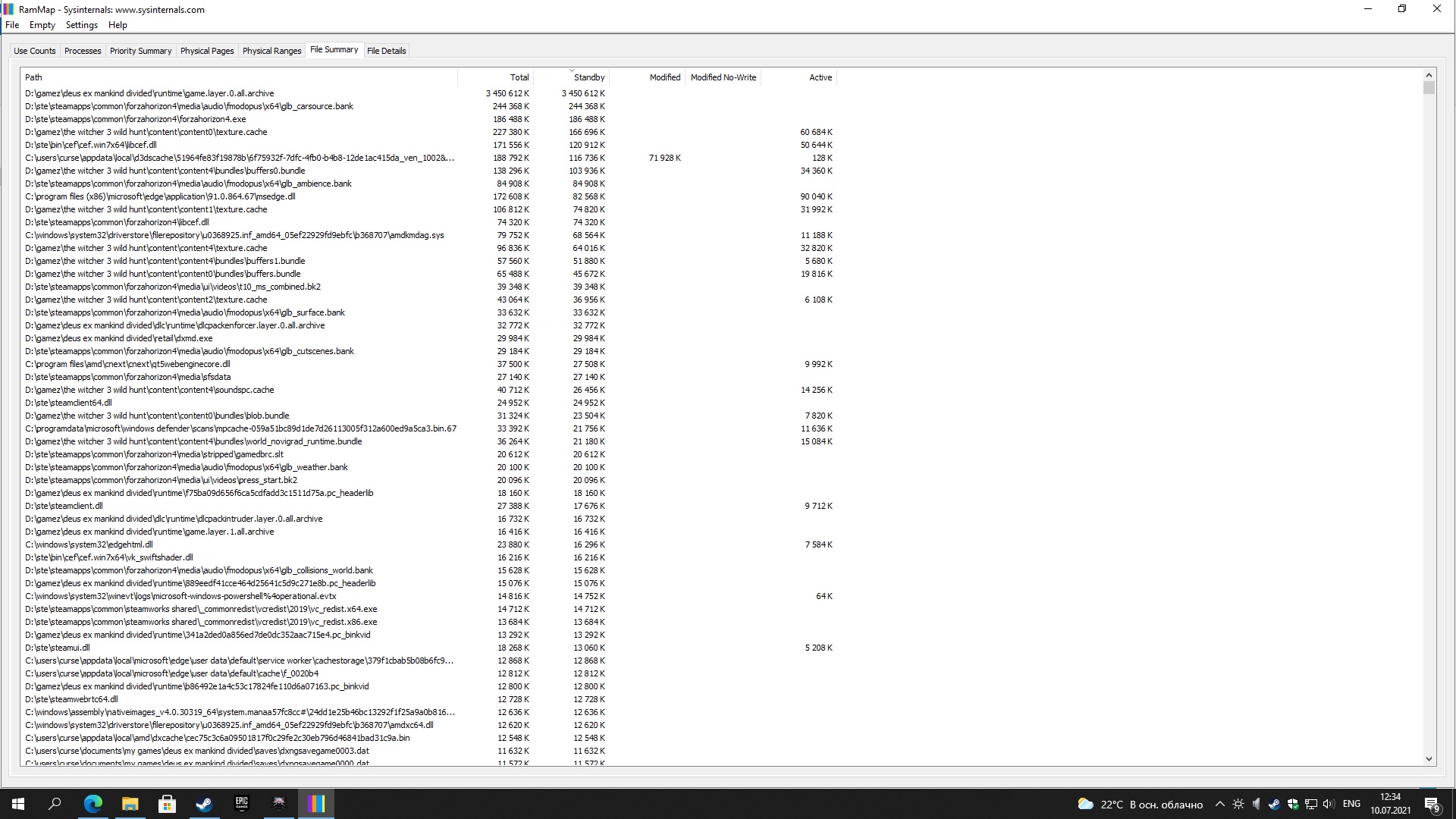The width and height of the screenshot is (1456, 819).
Task: Select the dxmd.exe row
Action: click(428, 338)
